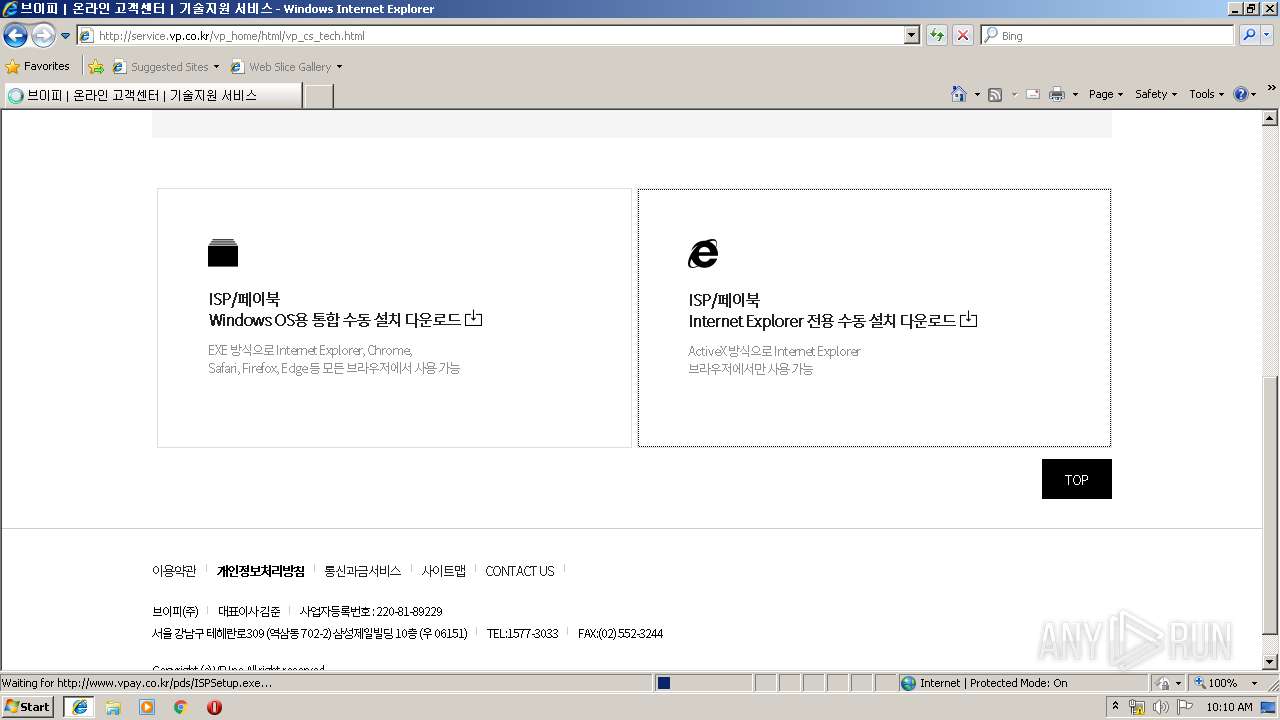Open the Favorites star button
The width and height of the screenshot is (1280, 720).
pos(37,66)
